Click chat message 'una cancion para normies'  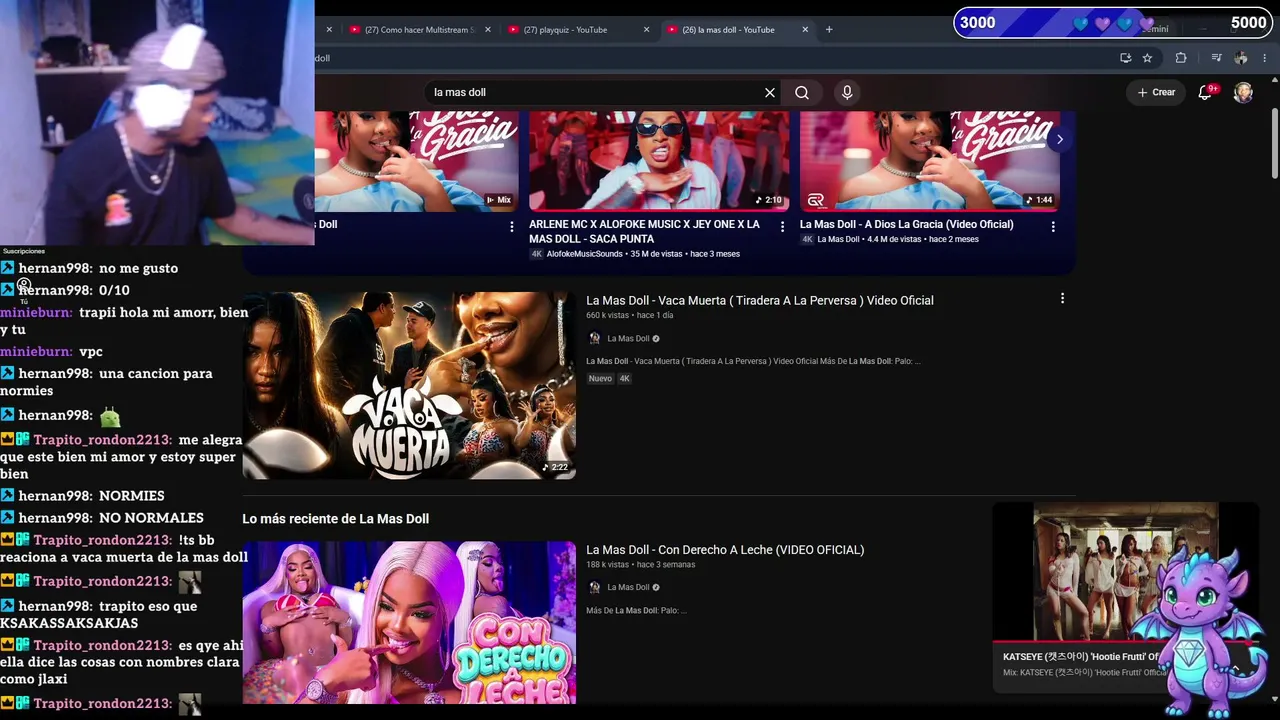106,382
